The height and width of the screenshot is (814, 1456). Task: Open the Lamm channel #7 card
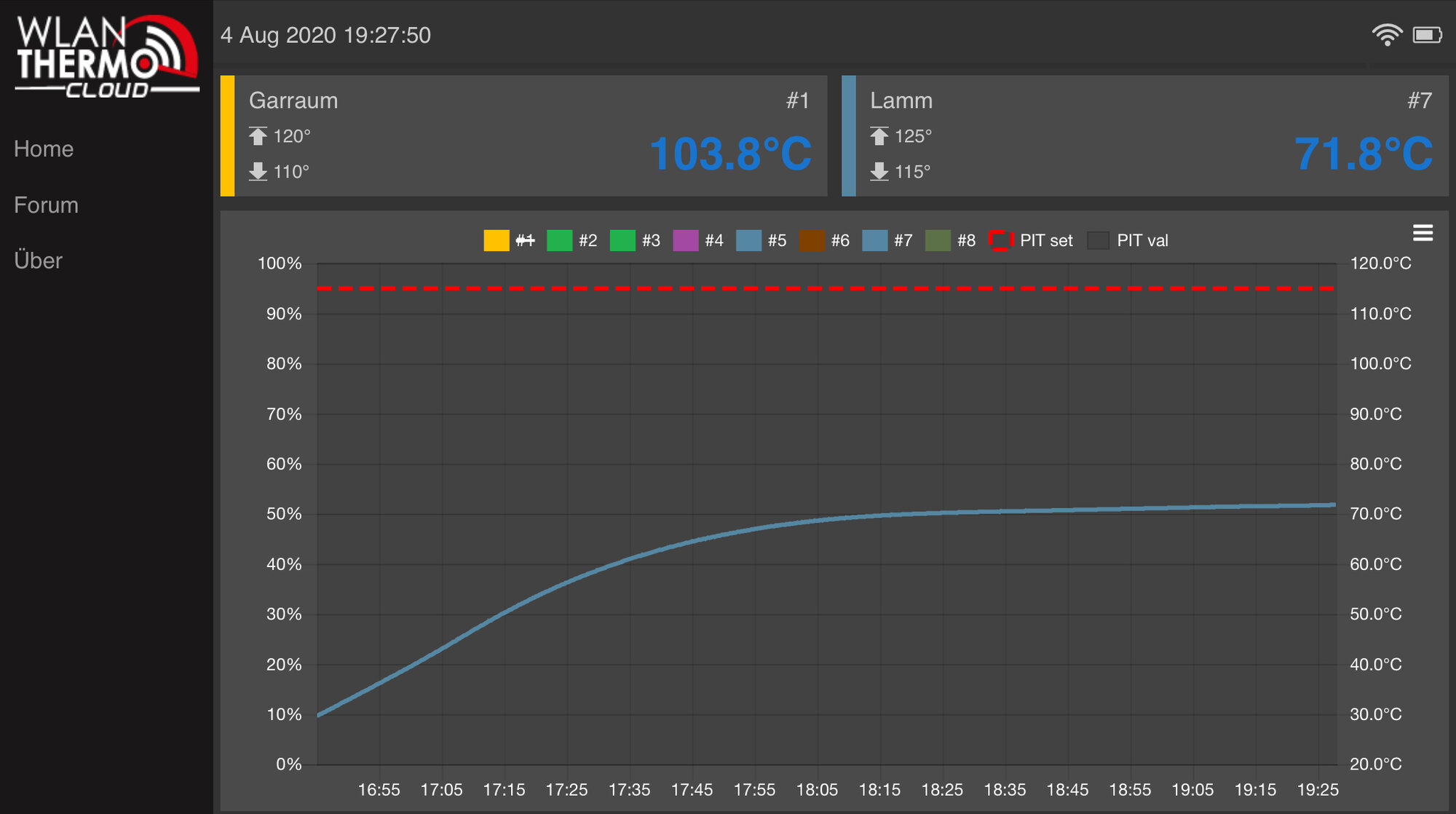(1145, 136)
